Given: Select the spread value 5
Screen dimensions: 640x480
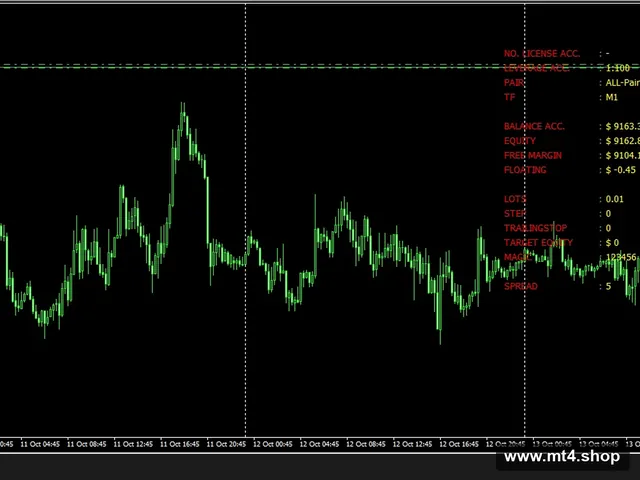Looking at the screenshot, I should tap(608, 287).
